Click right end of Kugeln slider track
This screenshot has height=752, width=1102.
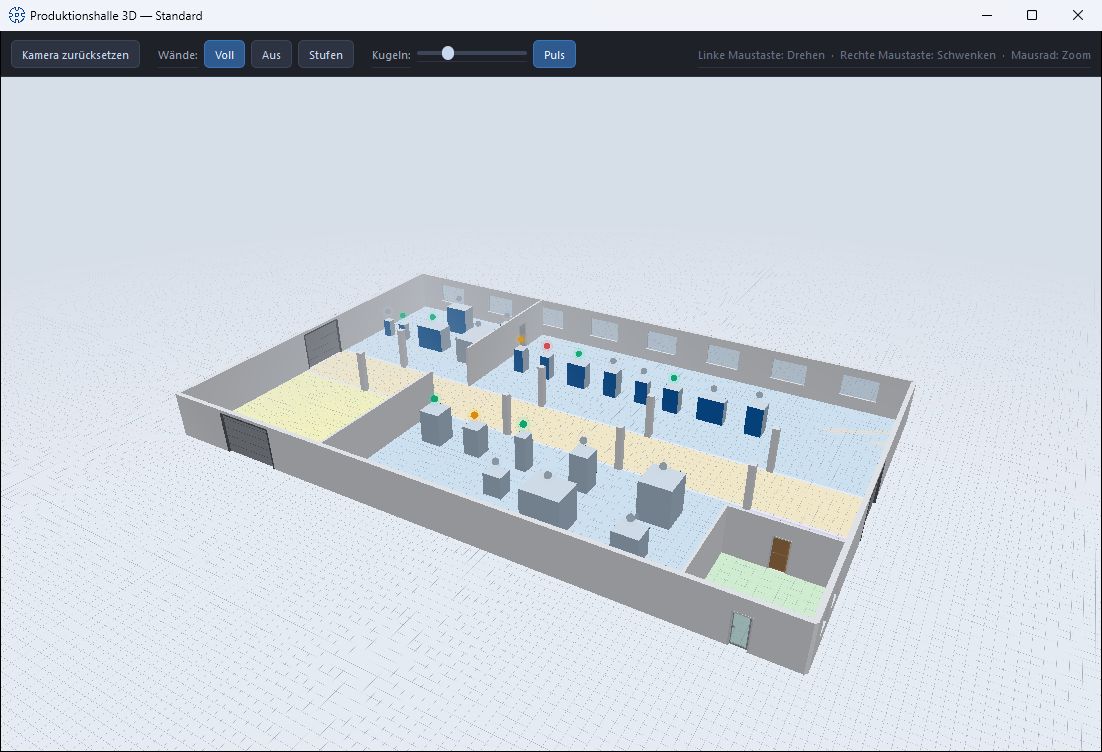point(524,53)
